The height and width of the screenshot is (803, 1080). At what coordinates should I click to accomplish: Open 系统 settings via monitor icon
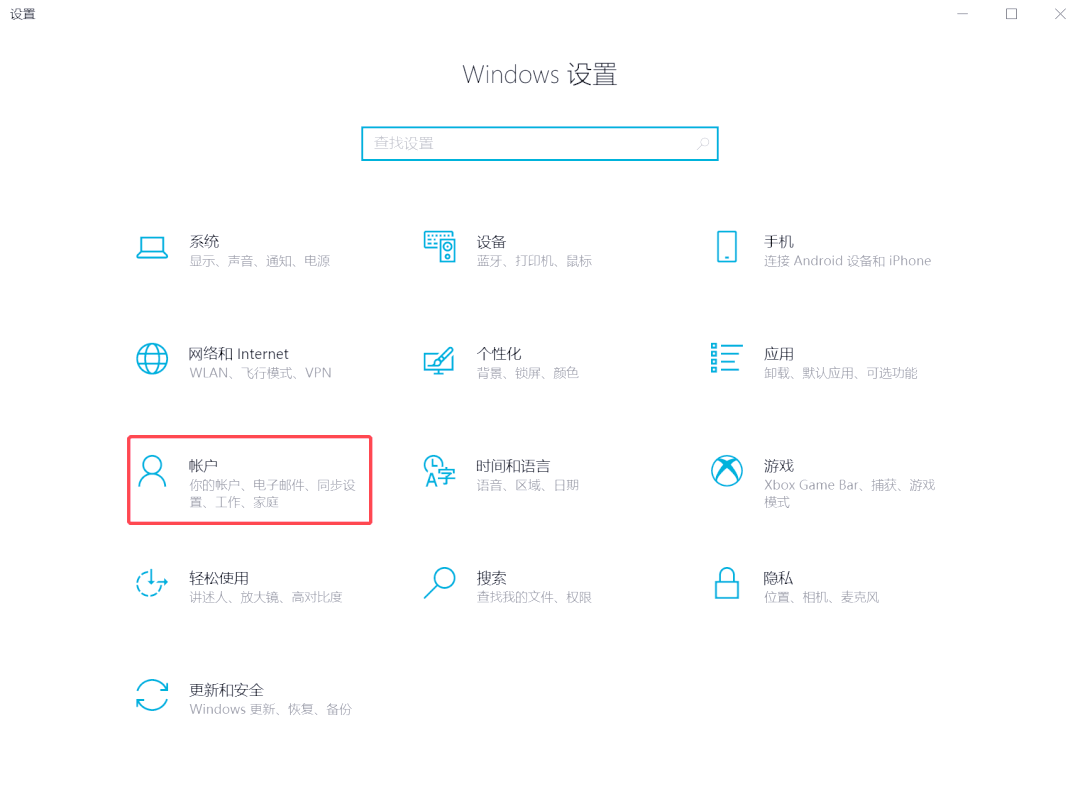[152, 249]
